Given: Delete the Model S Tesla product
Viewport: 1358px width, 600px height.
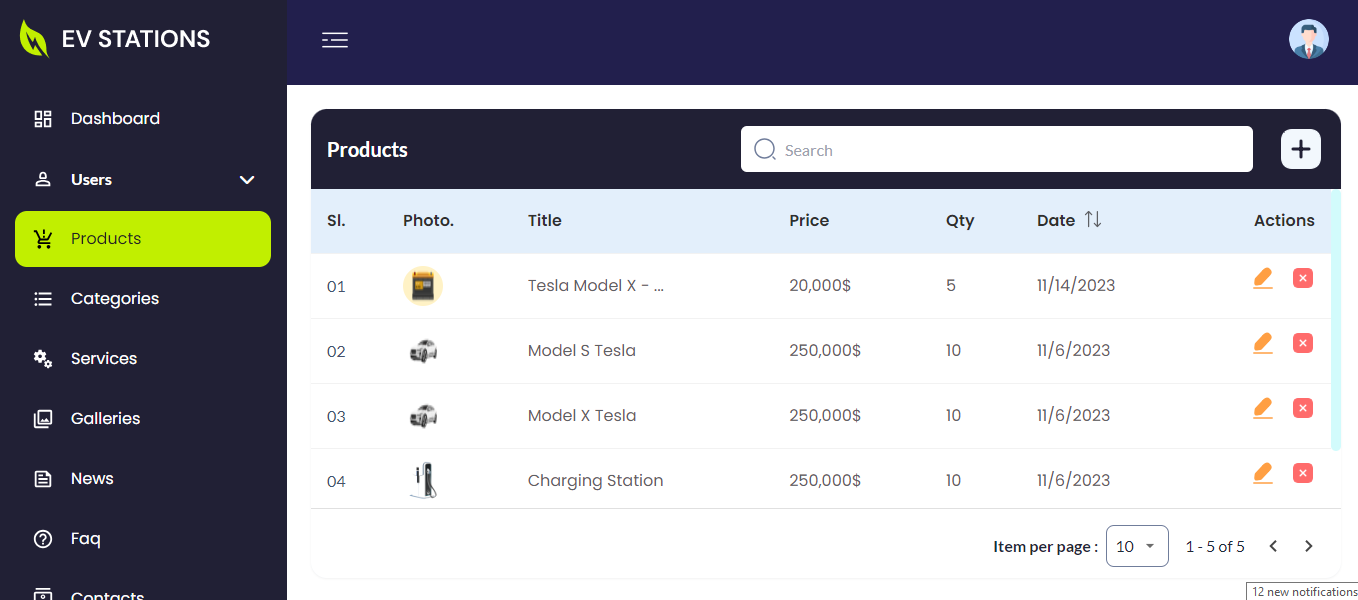Looking at the screenshot, I should pos(1302,343).
